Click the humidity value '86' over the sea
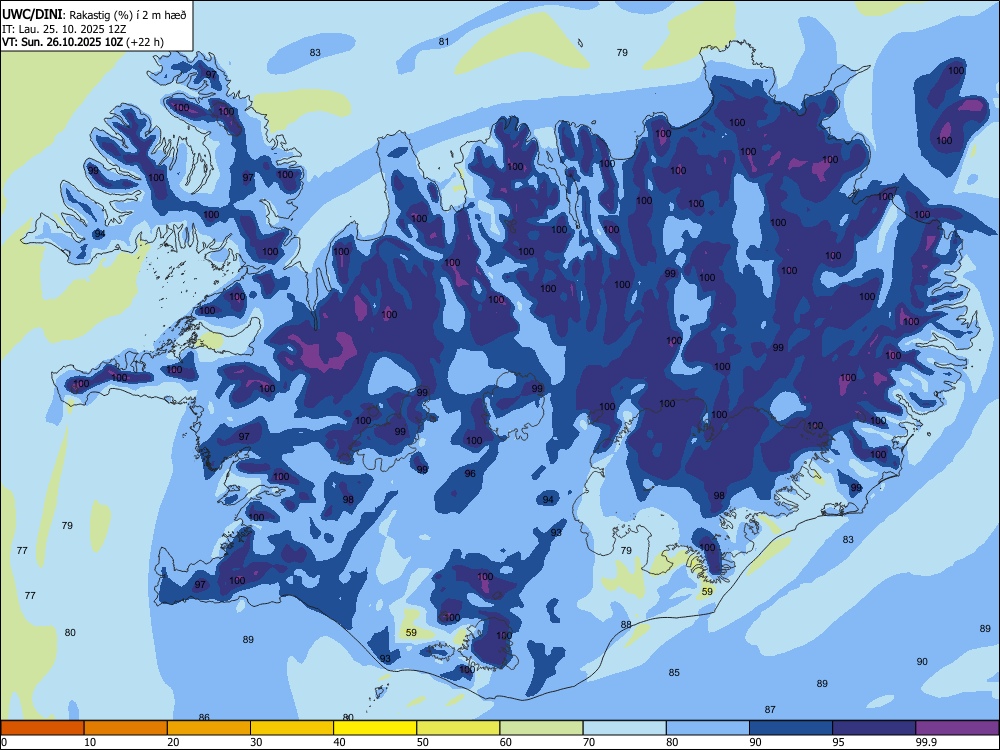 pos(204,717)
